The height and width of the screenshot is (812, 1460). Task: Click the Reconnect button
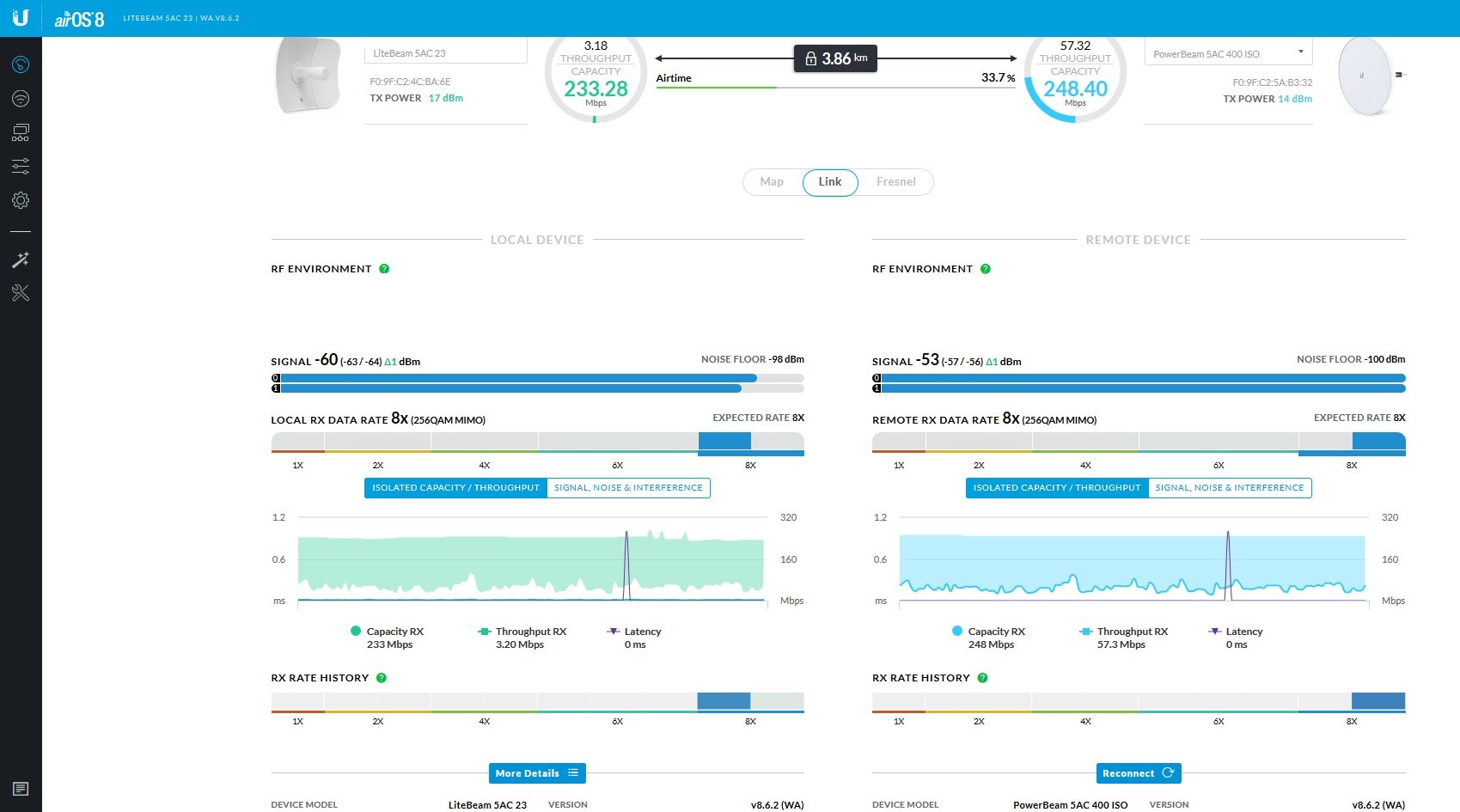1139,773
